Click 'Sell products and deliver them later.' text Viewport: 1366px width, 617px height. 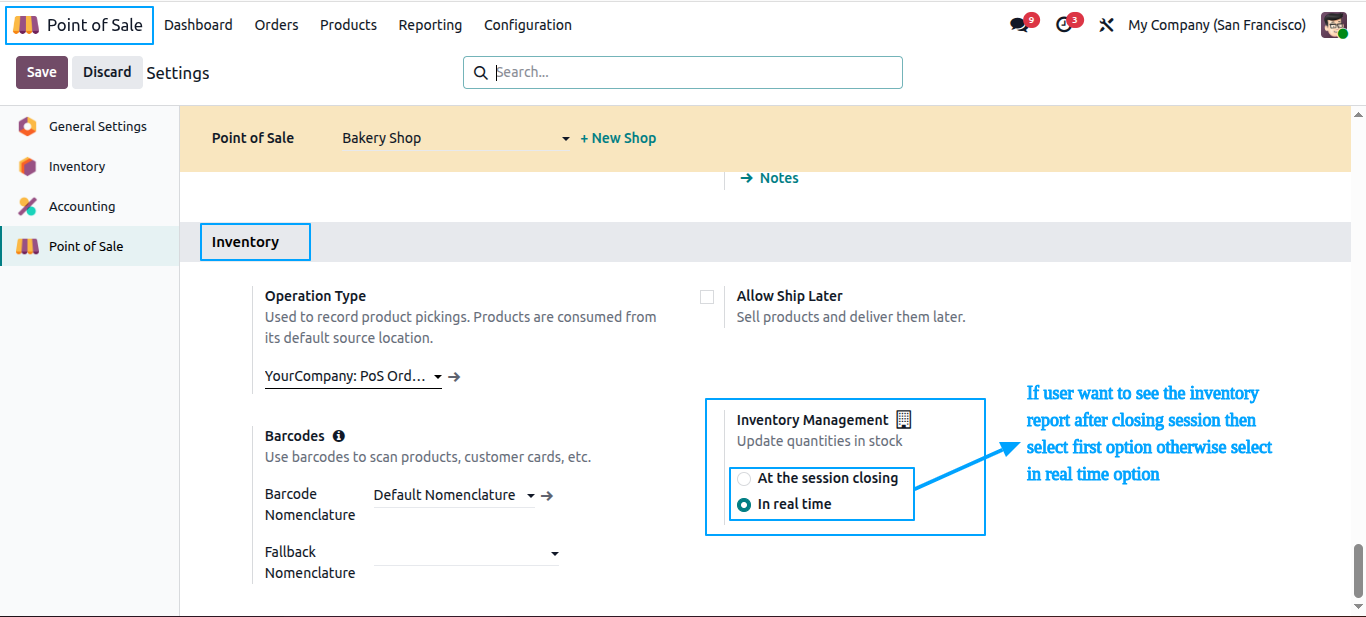click(851, 317)
